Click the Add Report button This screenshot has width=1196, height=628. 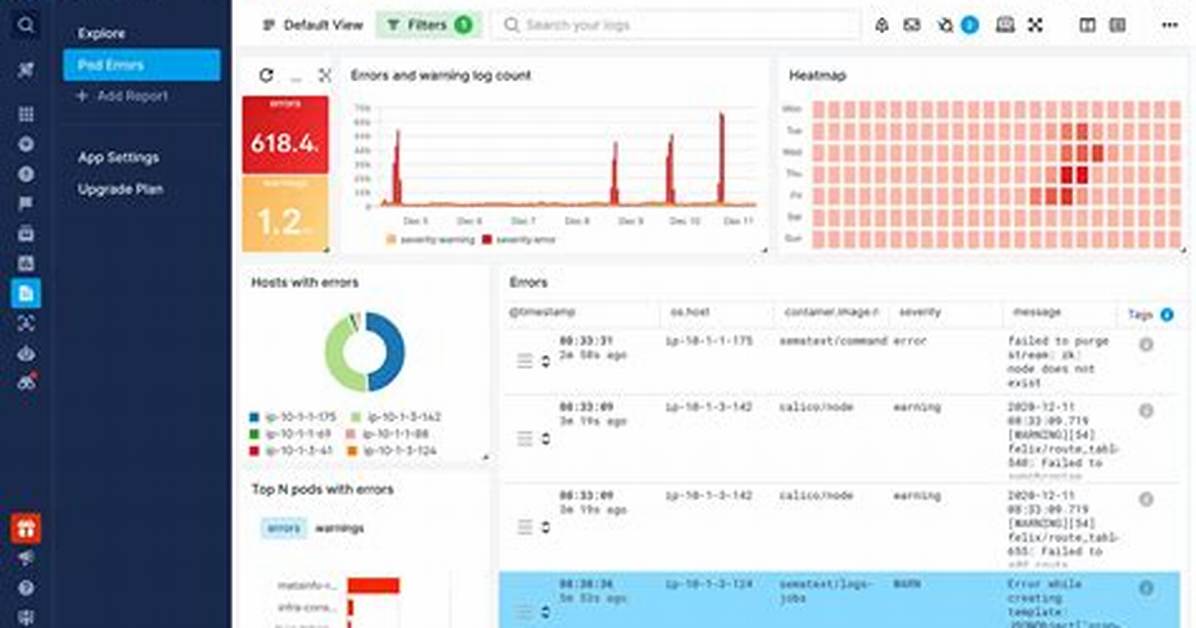click(x=123, y=96)
